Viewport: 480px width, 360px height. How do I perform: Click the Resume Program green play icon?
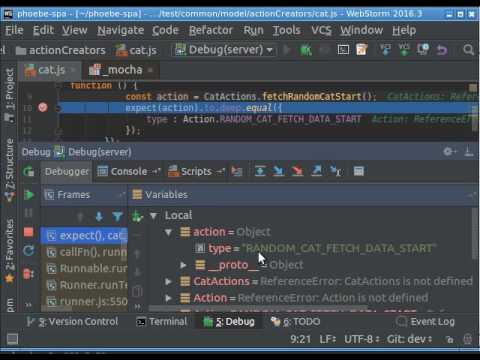(28, 195)
